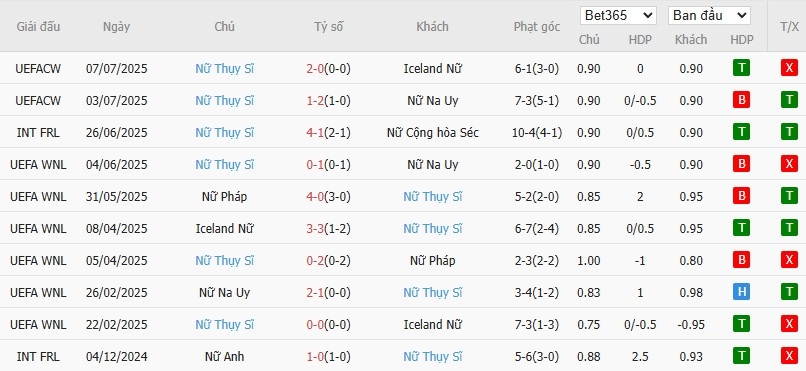The height and width of the screenshot is (371, 806).
Task: Expand the Ban đầu odds type dropdown
Action: pyautogui.click(x=709, y=15)
